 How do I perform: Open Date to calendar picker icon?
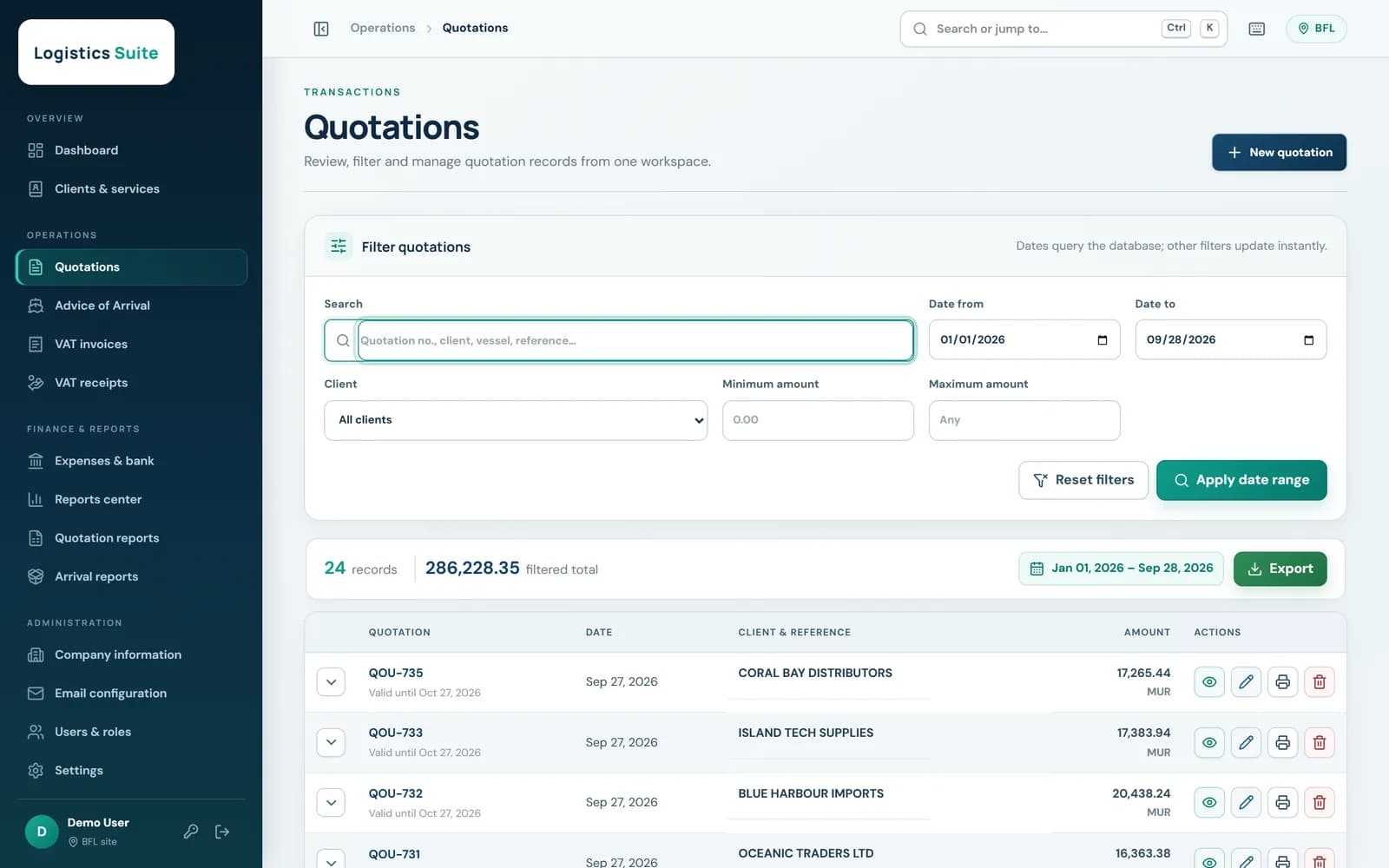1308,340
